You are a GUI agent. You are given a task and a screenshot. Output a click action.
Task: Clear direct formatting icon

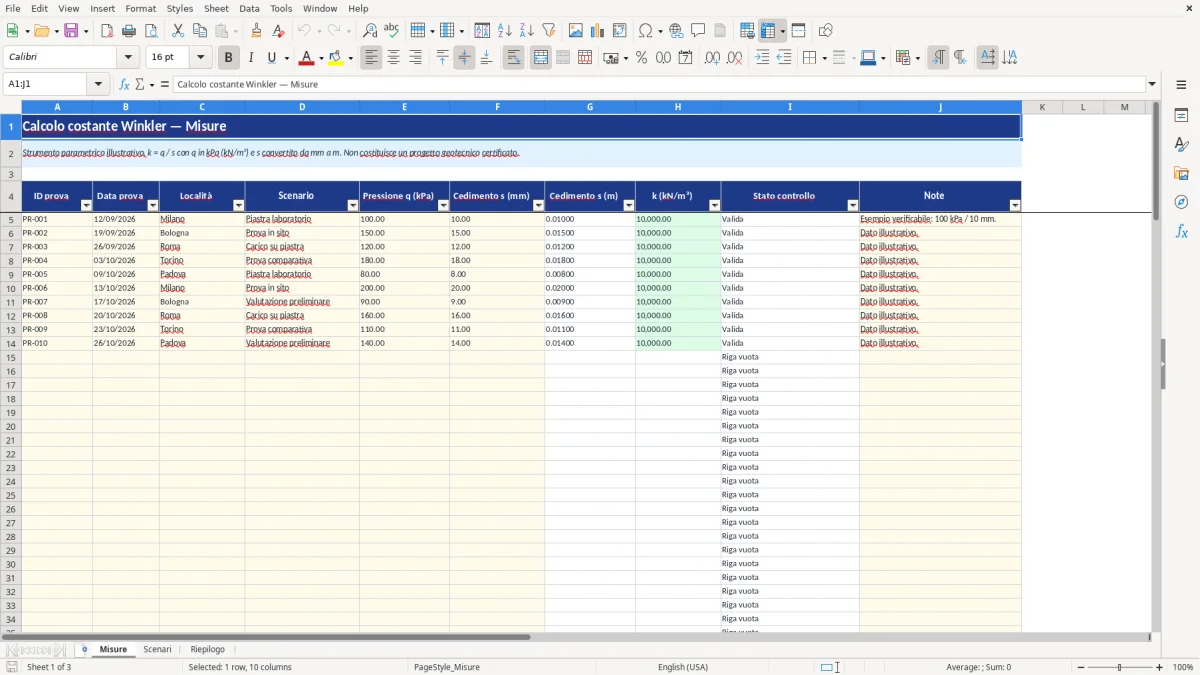pos(279,31)
